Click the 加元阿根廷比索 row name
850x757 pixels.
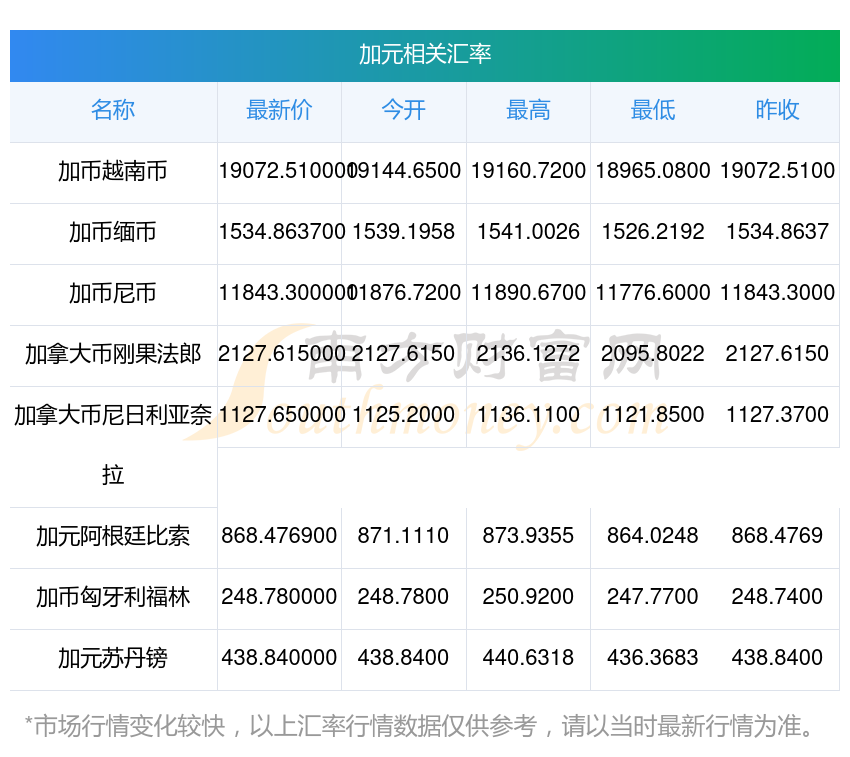click(113, 536)
